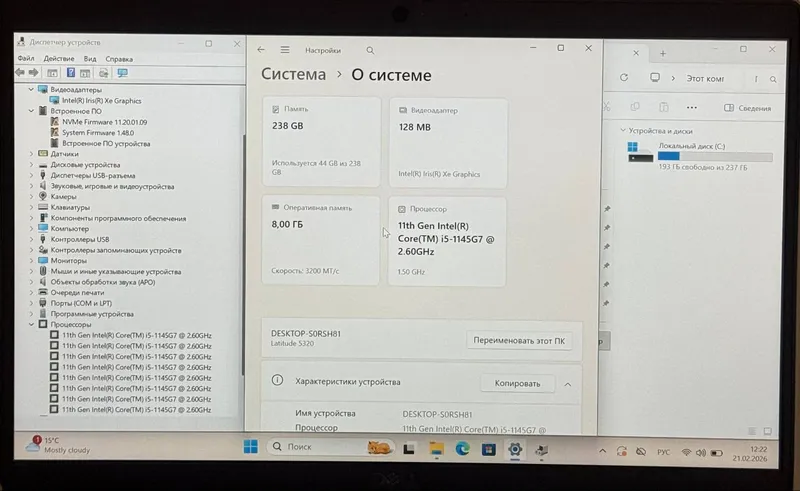800x491 pixels.
Task: Click Система breadcrumb in Settings
Action: 293,74
